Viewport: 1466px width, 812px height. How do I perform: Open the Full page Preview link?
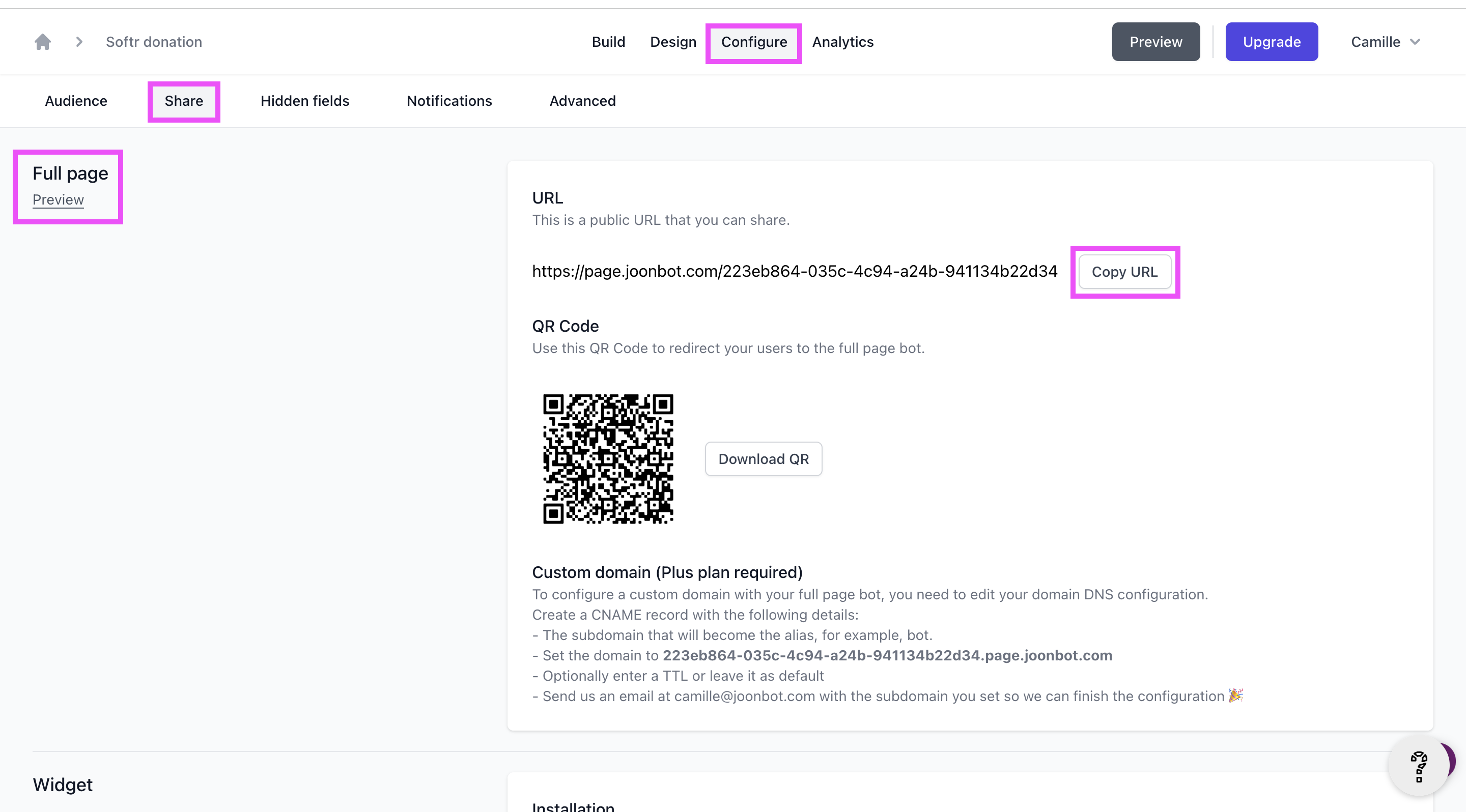pos(58,199)
